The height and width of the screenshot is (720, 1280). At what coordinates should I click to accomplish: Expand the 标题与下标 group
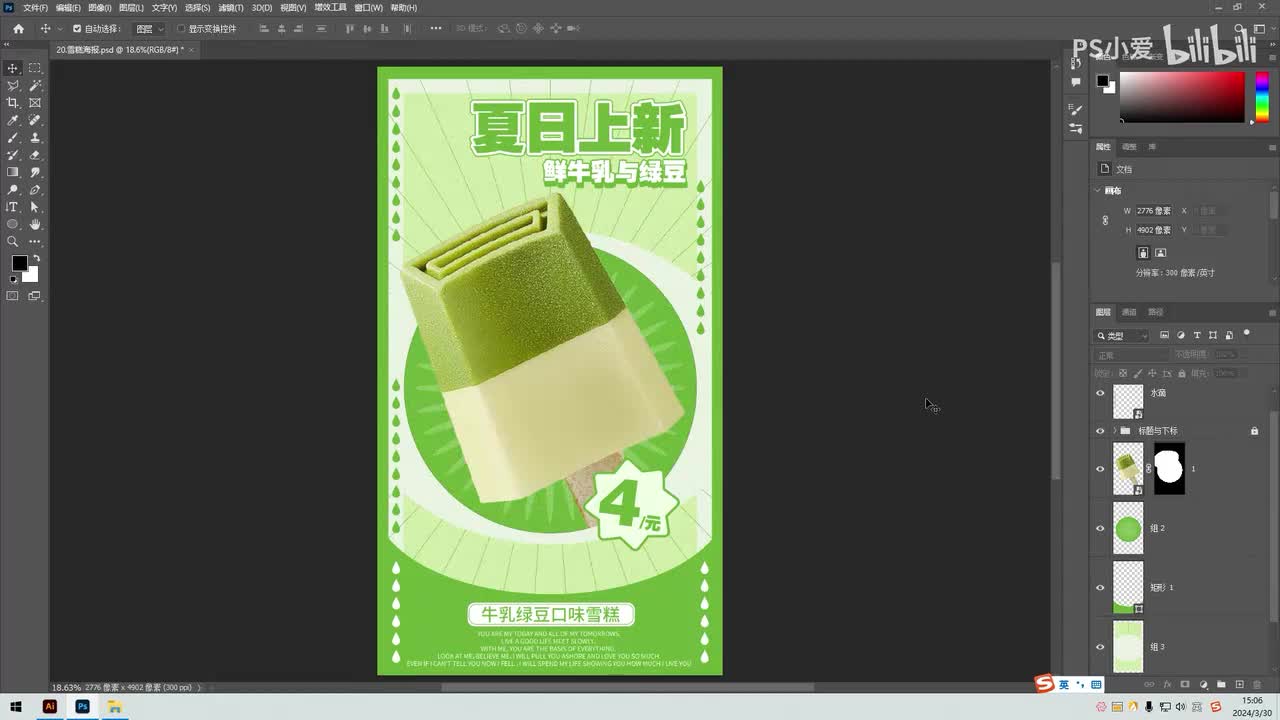click(1115, 431)
